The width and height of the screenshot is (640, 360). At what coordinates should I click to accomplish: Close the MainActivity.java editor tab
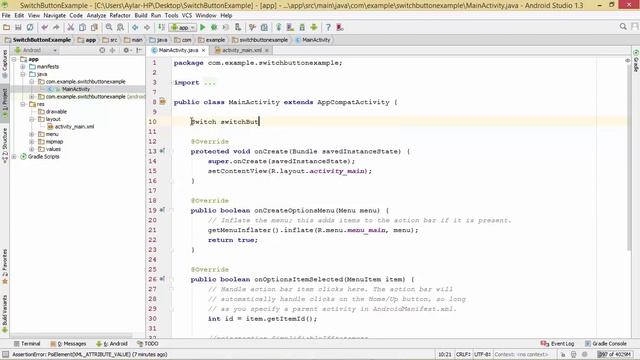click(x=203, y=50)
